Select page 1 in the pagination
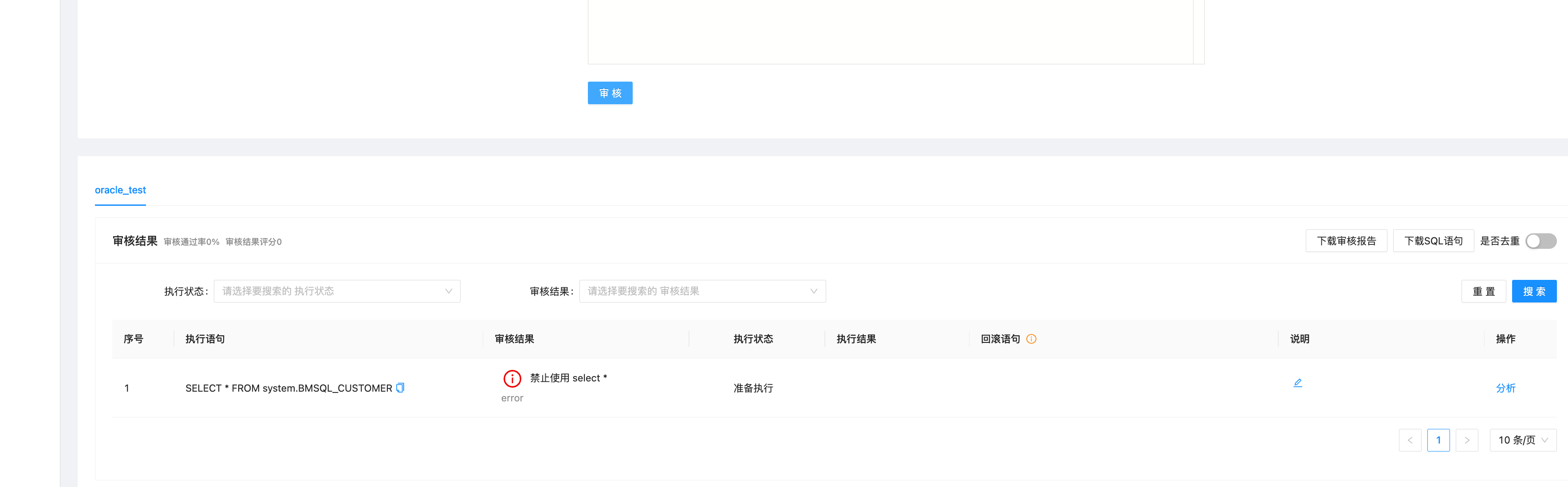1568x487 pixels. 1439,440
